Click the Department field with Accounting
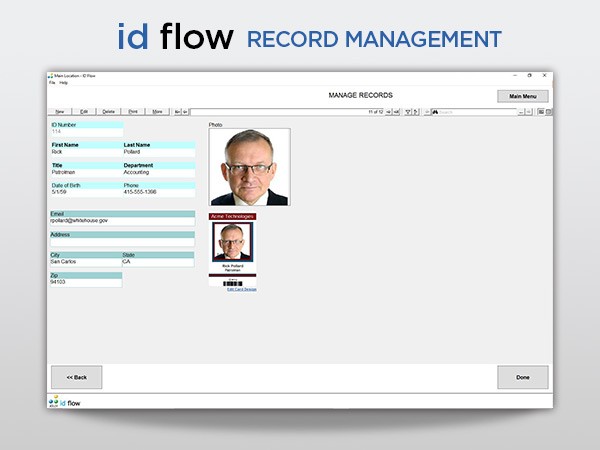 pyautogui.click(x=159, y=173)
